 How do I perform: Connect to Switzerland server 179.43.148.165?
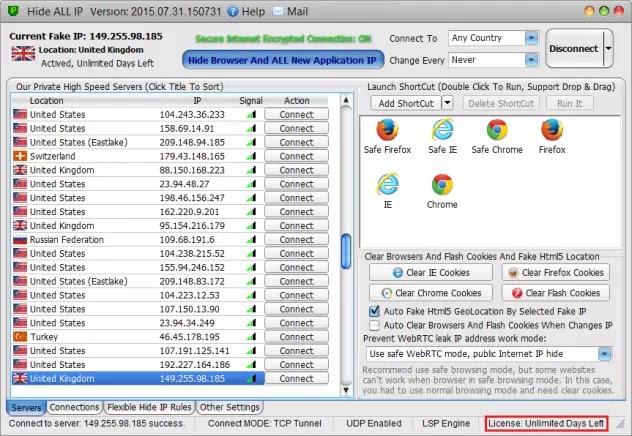click(296, 156)
